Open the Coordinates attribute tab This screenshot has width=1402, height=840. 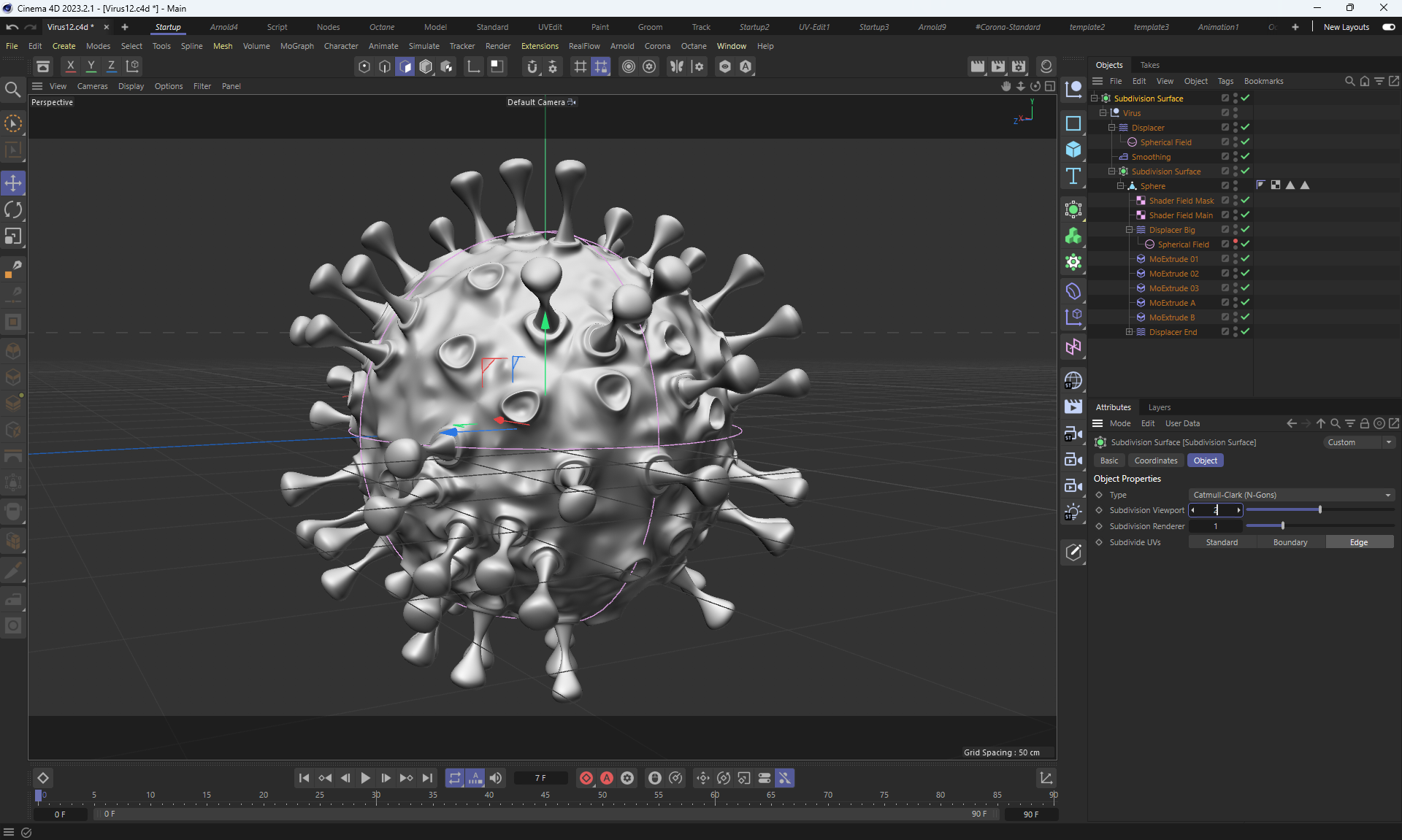1155,461
